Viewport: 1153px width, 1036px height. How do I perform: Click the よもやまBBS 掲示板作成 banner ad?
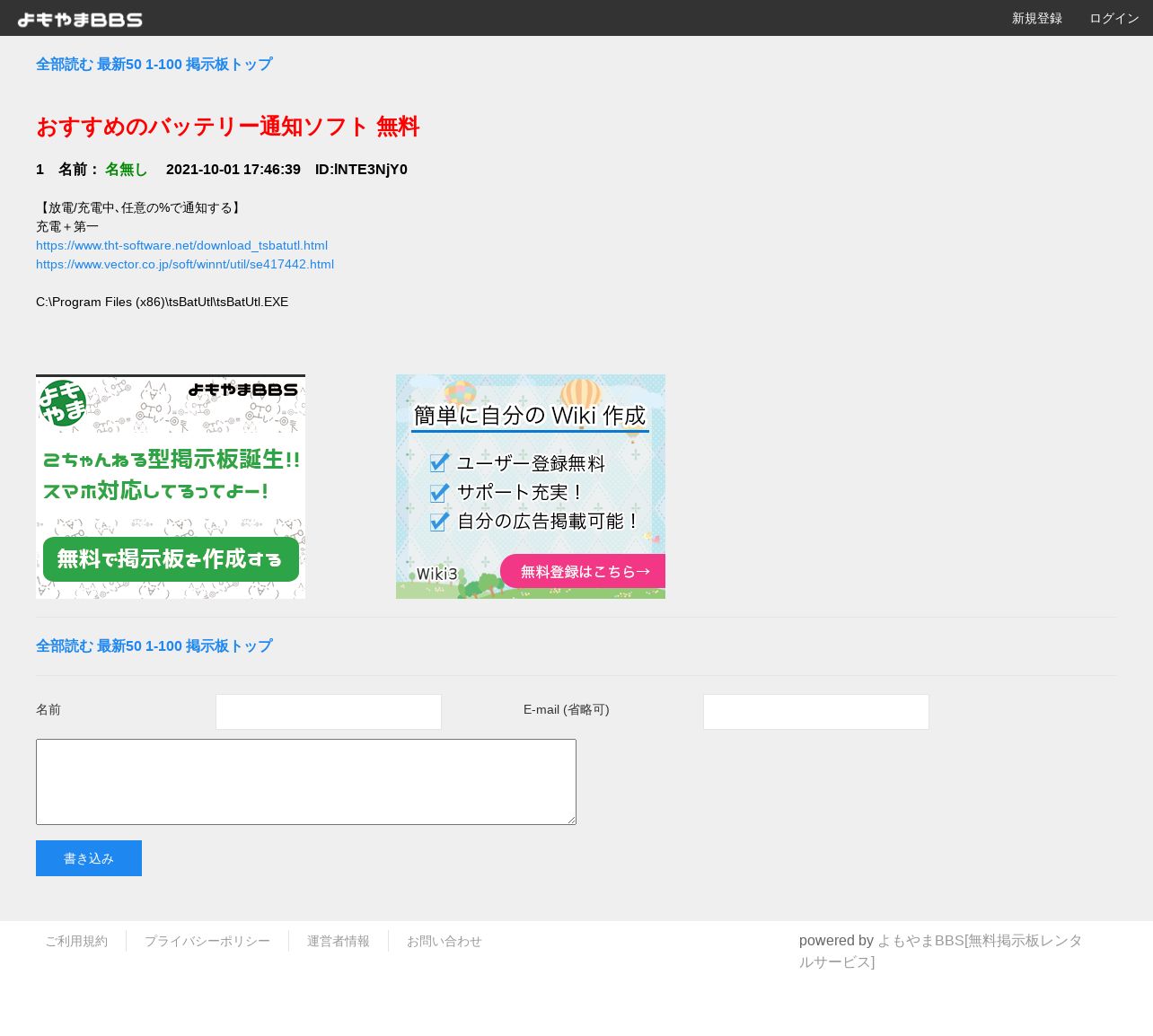click(171, 487)
